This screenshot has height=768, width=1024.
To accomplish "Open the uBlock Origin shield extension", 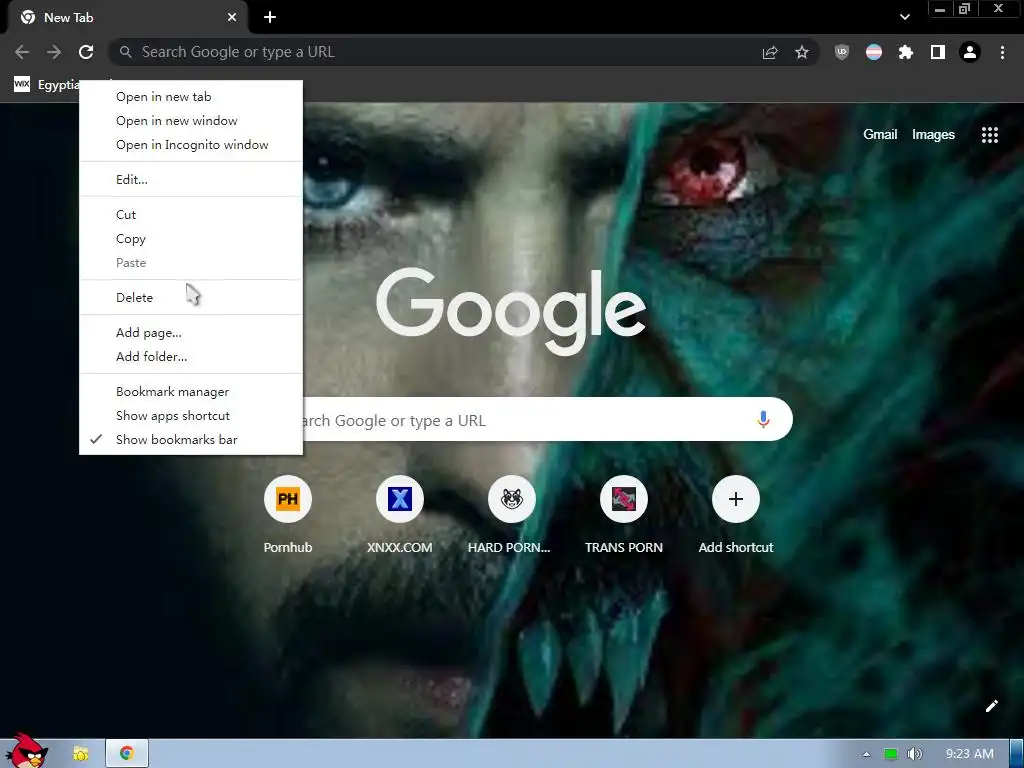I will [842, 52].
